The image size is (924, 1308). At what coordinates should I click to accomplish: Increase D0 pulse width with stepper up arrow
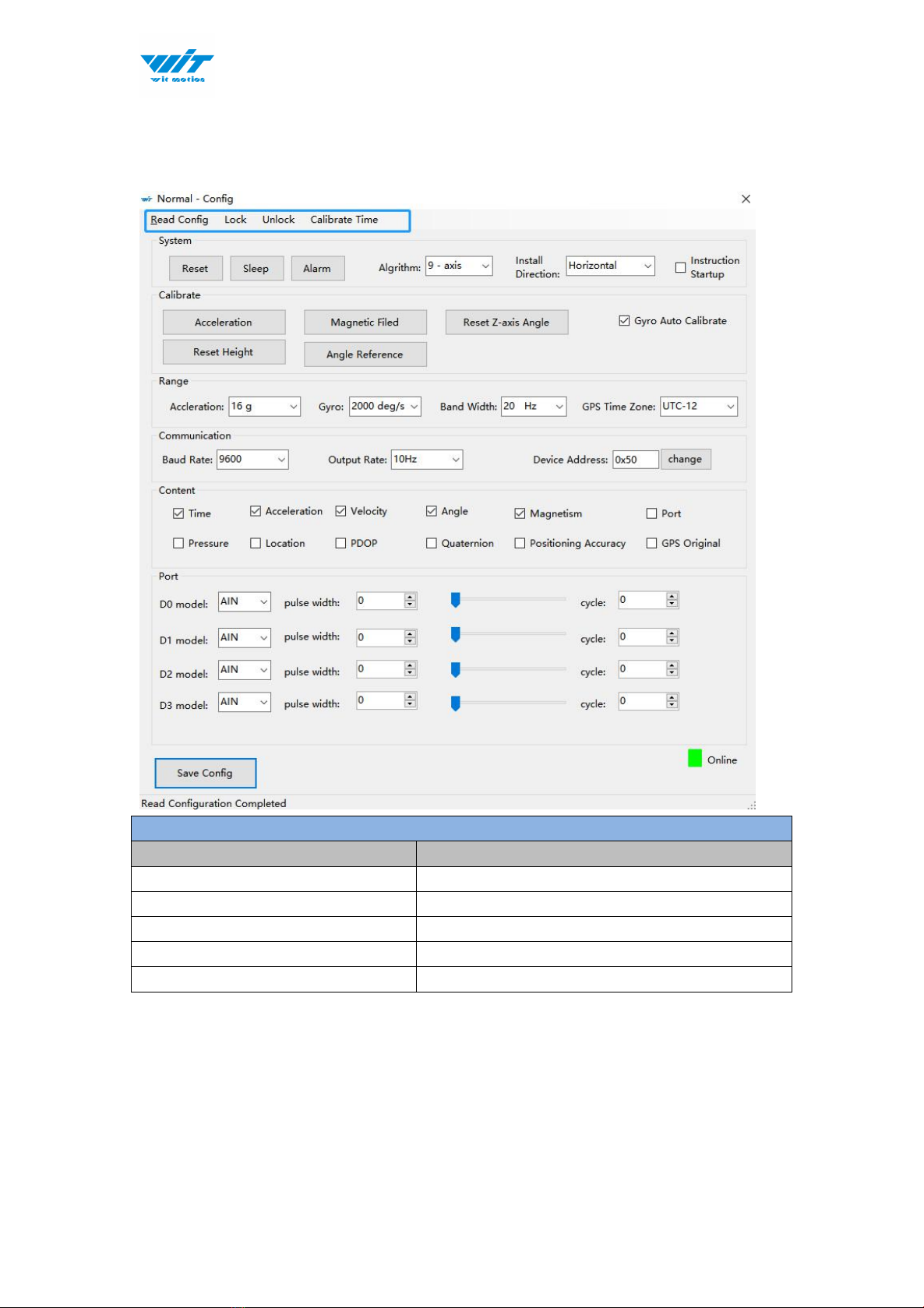coord(411,597)
